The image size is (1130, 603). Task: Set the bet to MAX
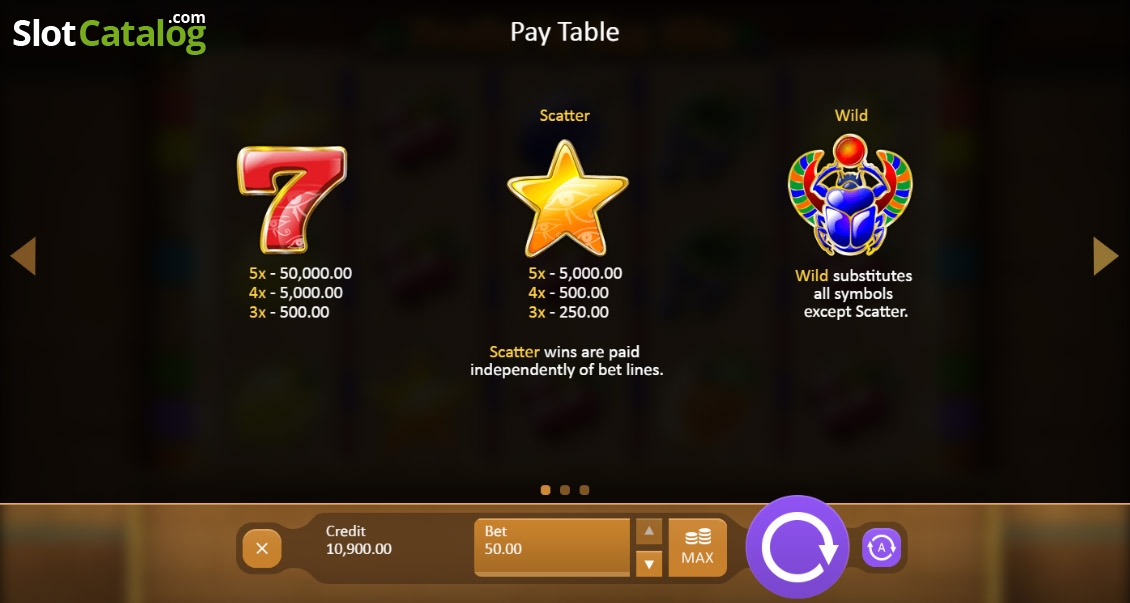pyautogui.click(x=697, y=548)
